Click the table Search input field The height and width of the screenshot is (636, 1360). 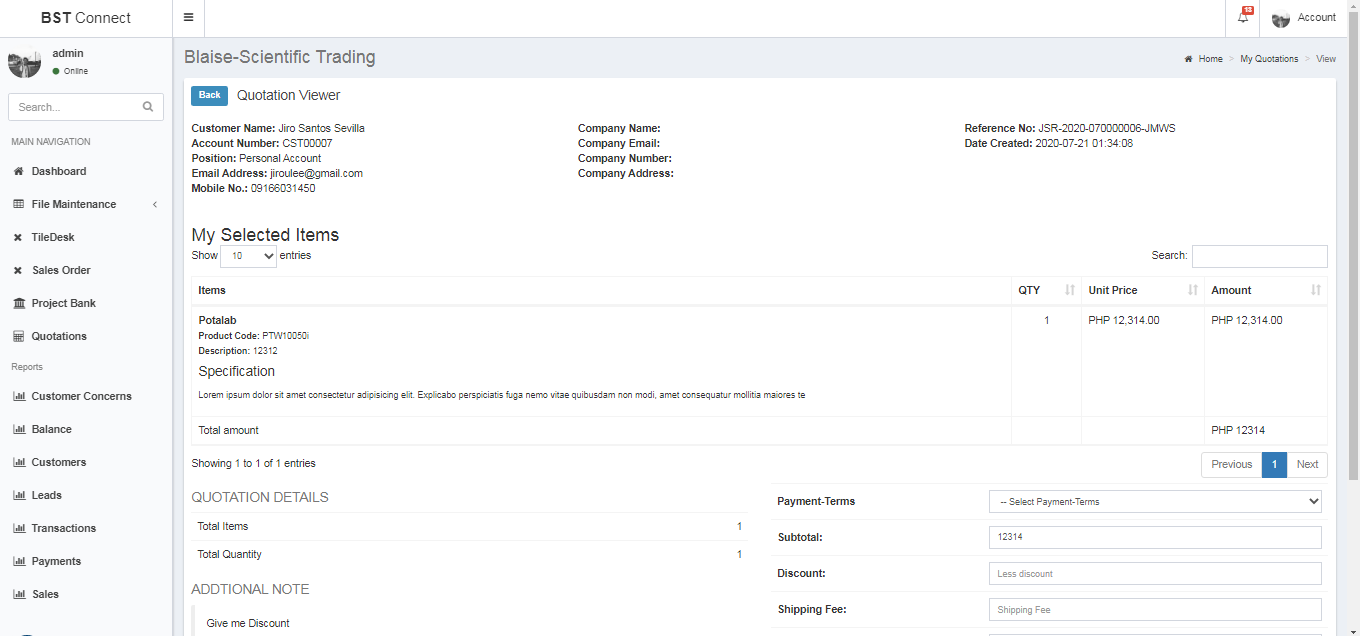tap(1259, 256)
